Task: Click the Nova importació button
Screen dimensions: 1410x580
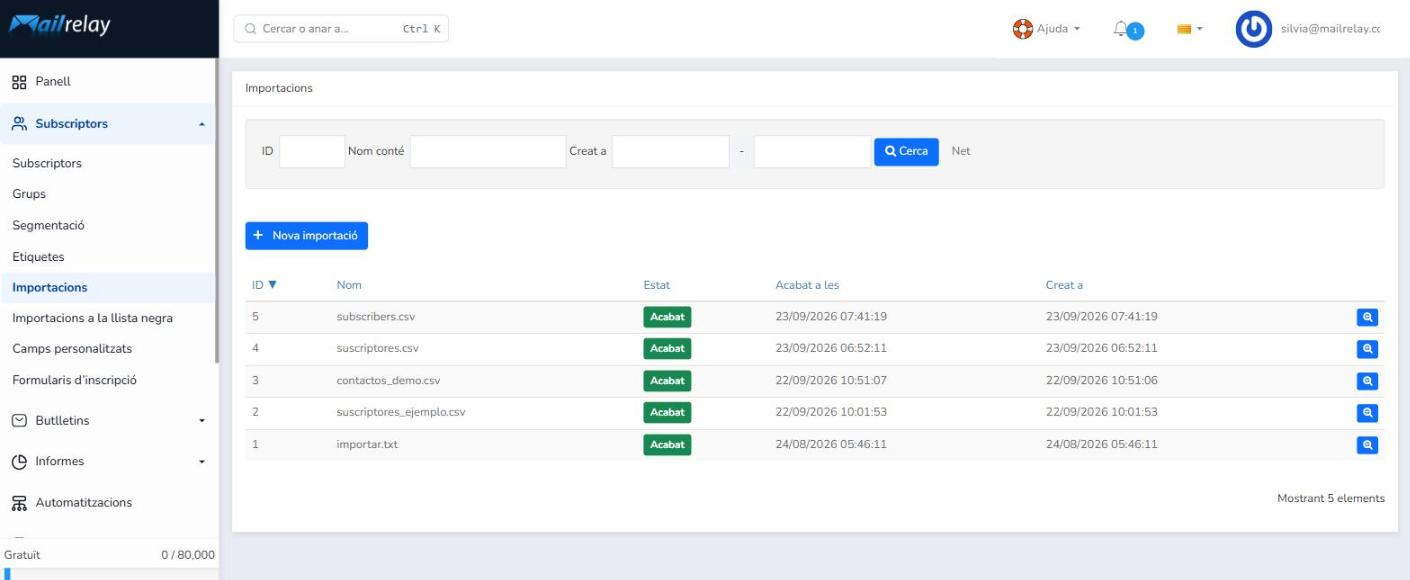Action: 307,236
